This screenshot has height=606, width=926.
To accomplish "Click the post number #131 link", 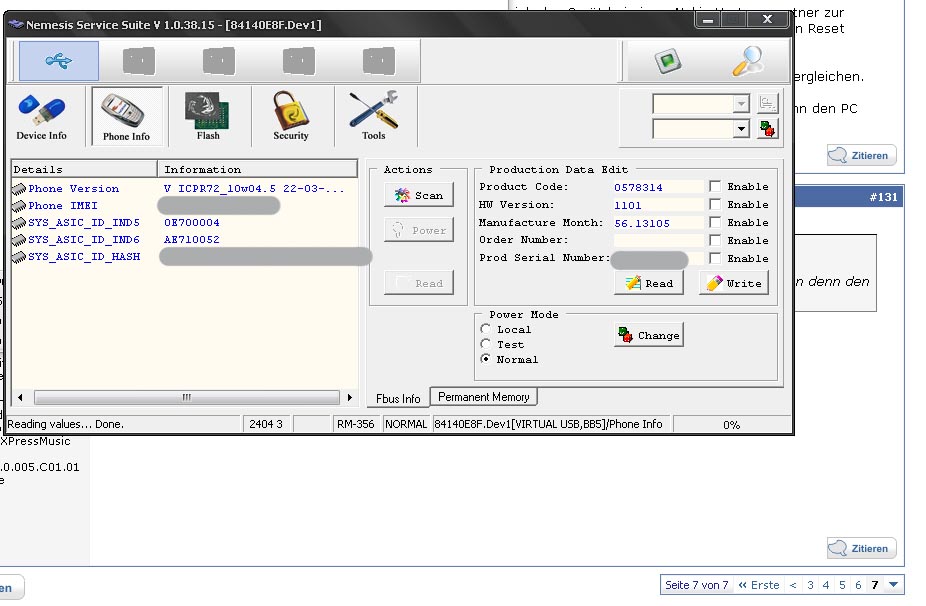I will [883, 197].
